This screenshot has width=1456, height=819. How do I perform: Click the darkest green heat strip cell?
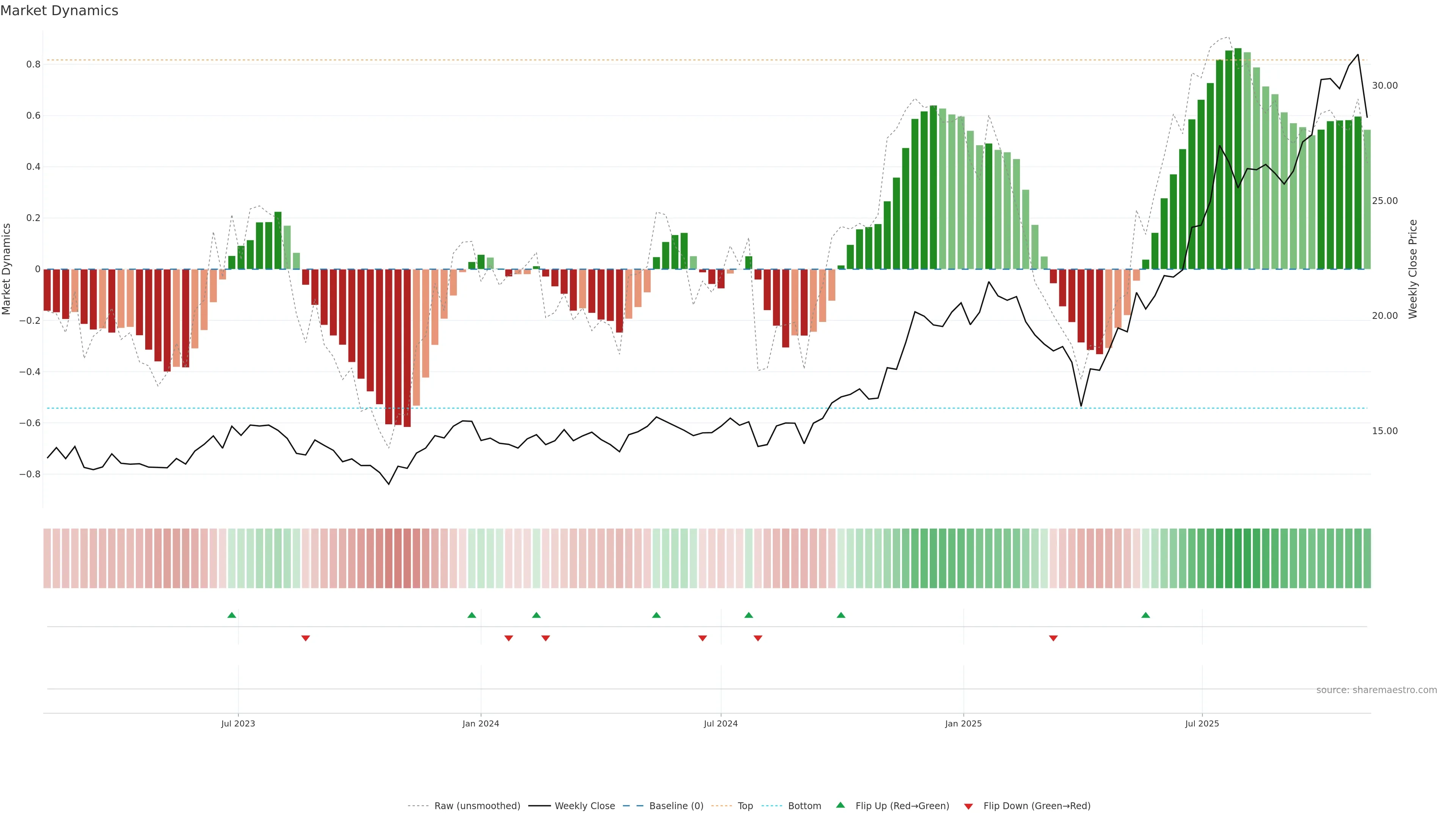(x=1238, y=559)
